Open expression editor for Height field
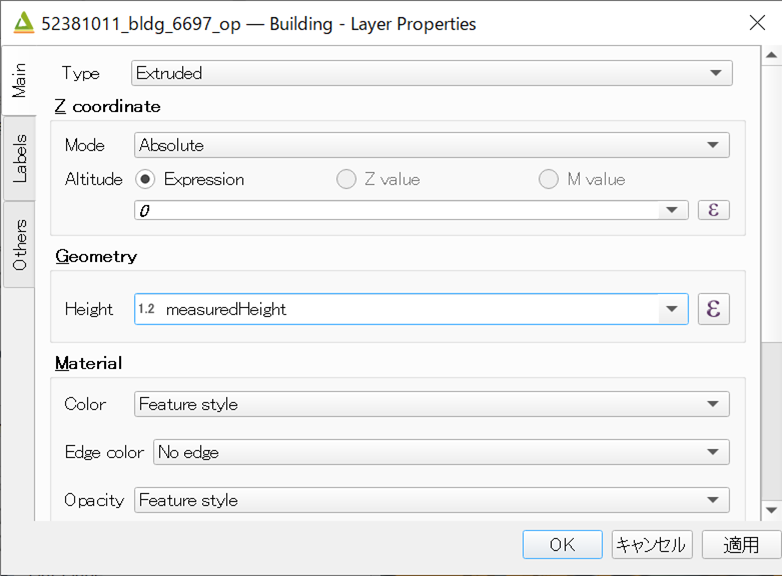The image size is (782, 576). click(x=713, y=309)
